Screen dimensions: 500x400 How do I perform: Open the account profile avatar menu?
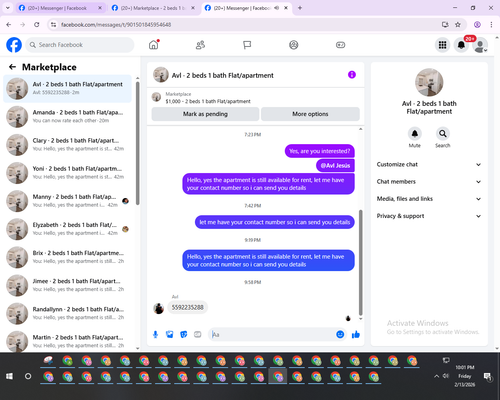(x=480, y=45)
